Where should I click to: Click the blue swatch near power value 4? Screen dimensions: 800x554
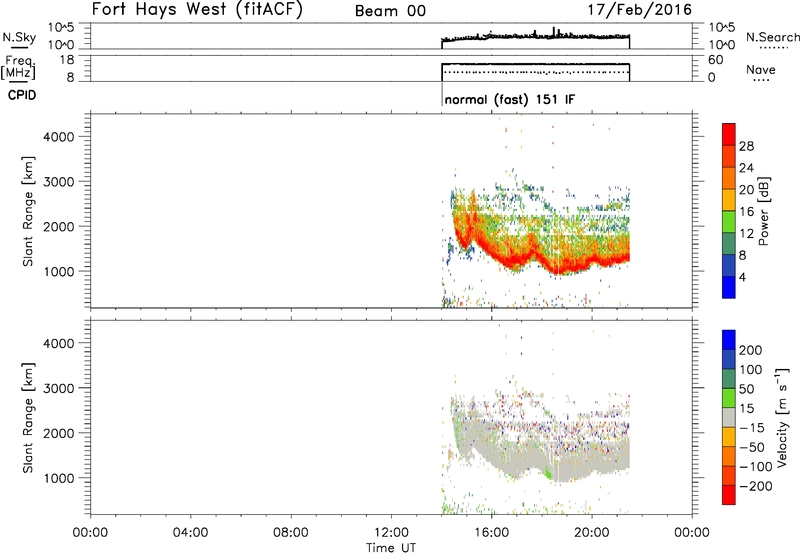coord(729,287)
